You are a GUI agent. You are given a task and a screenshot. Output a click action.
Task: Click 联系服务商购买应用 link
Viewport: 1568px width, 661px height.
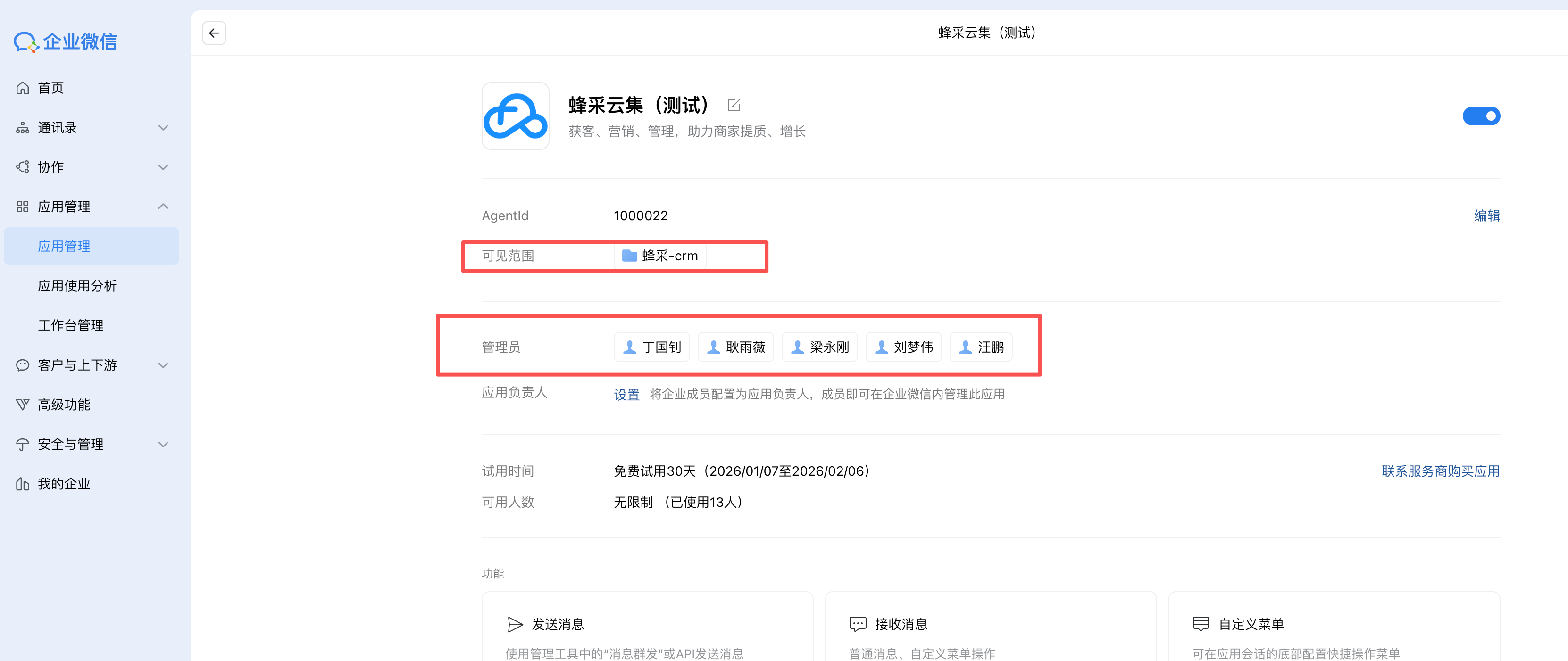[x=1440, y=471]
